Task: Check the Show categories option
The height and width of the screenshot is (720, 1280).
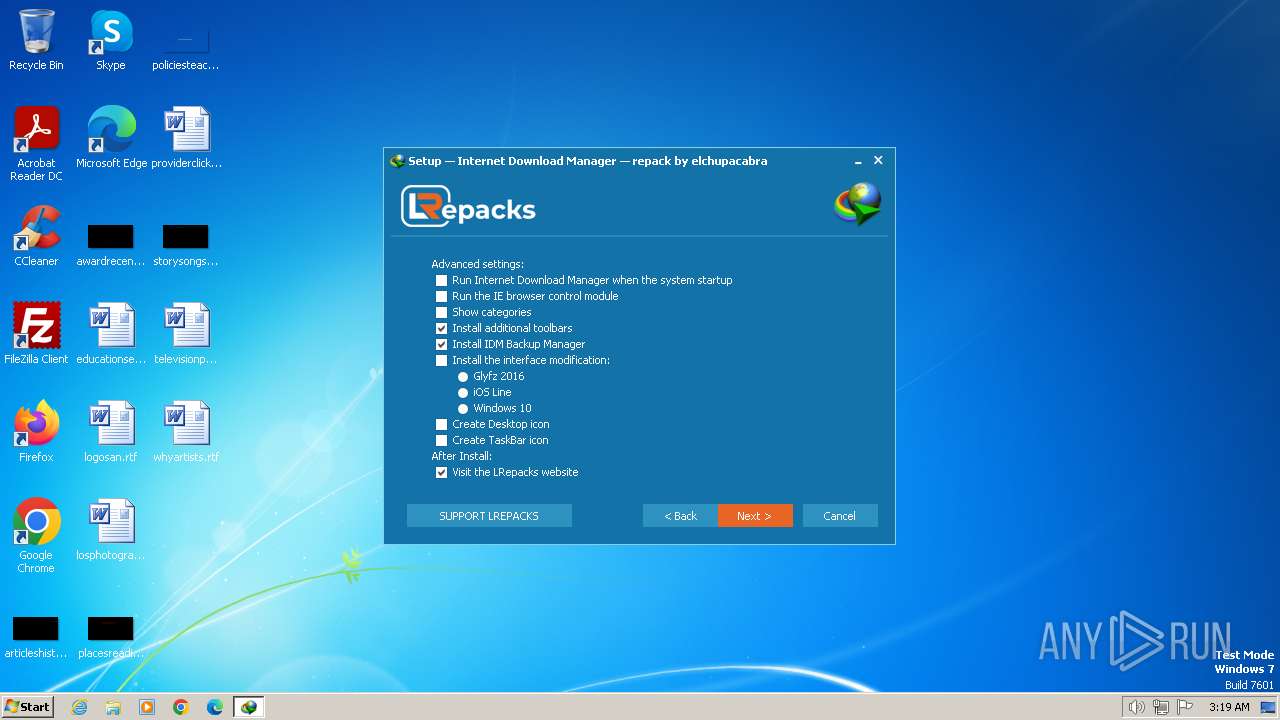Action: pos(441,313)
